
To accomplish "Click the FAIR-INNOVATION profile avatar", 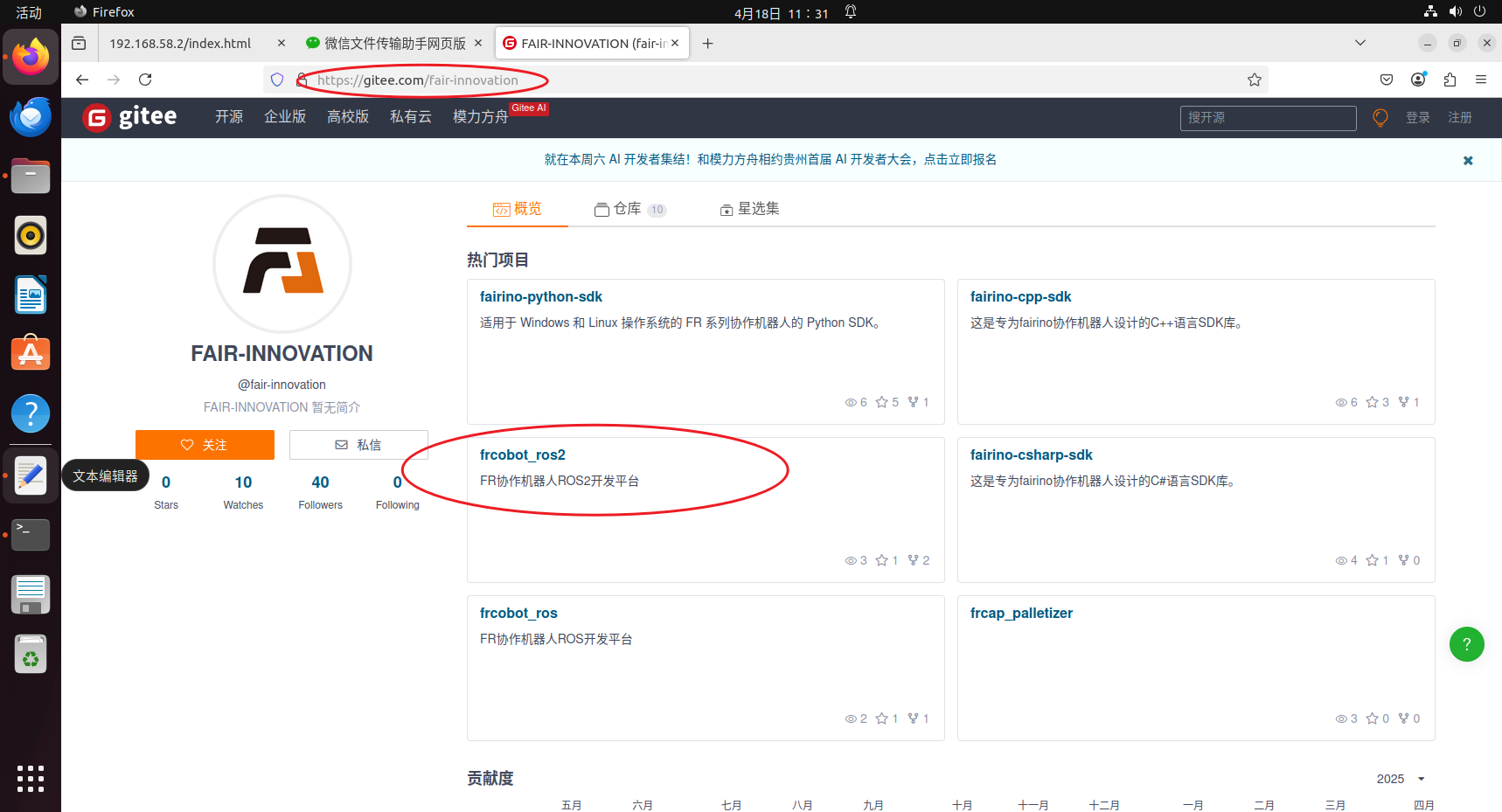I will (282, 263).
